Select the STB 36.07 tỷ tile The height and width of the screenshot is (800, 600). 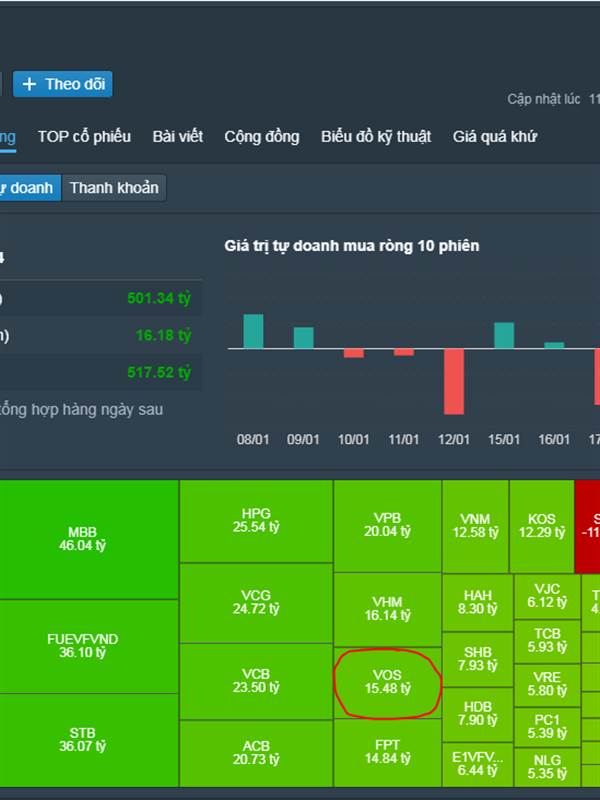89,740
